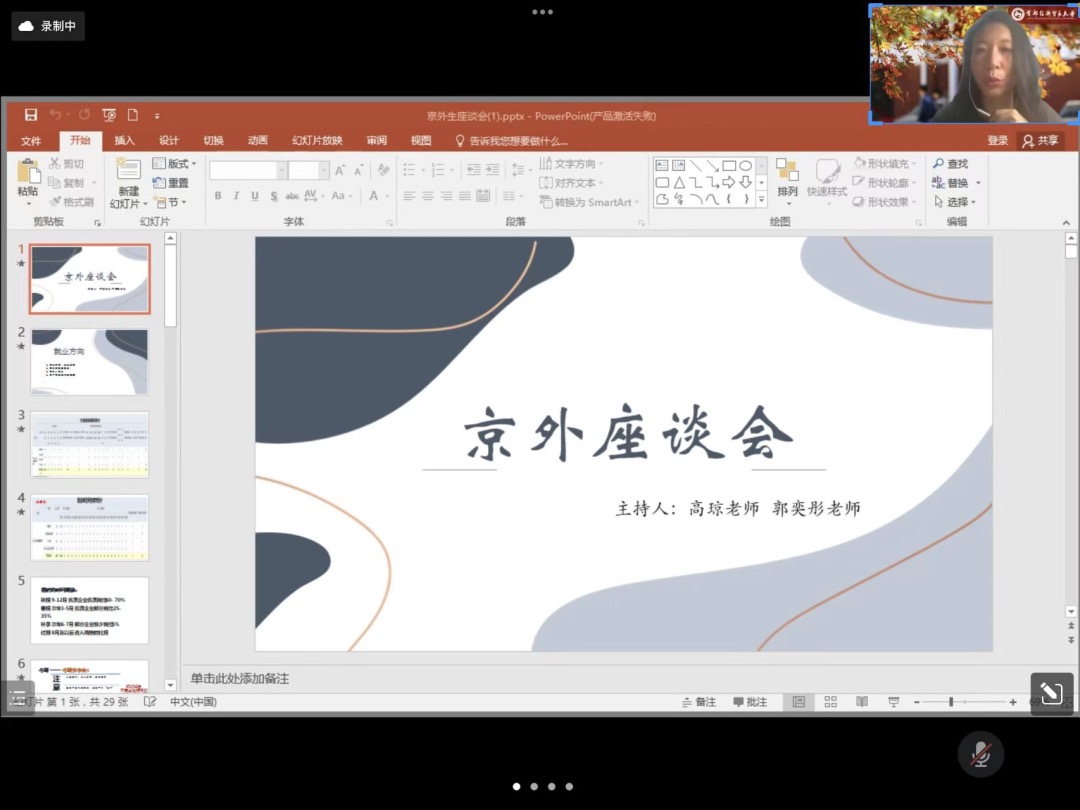Click the Share (共享) button
This screenshot has height=810, width=1080.
1040,141
